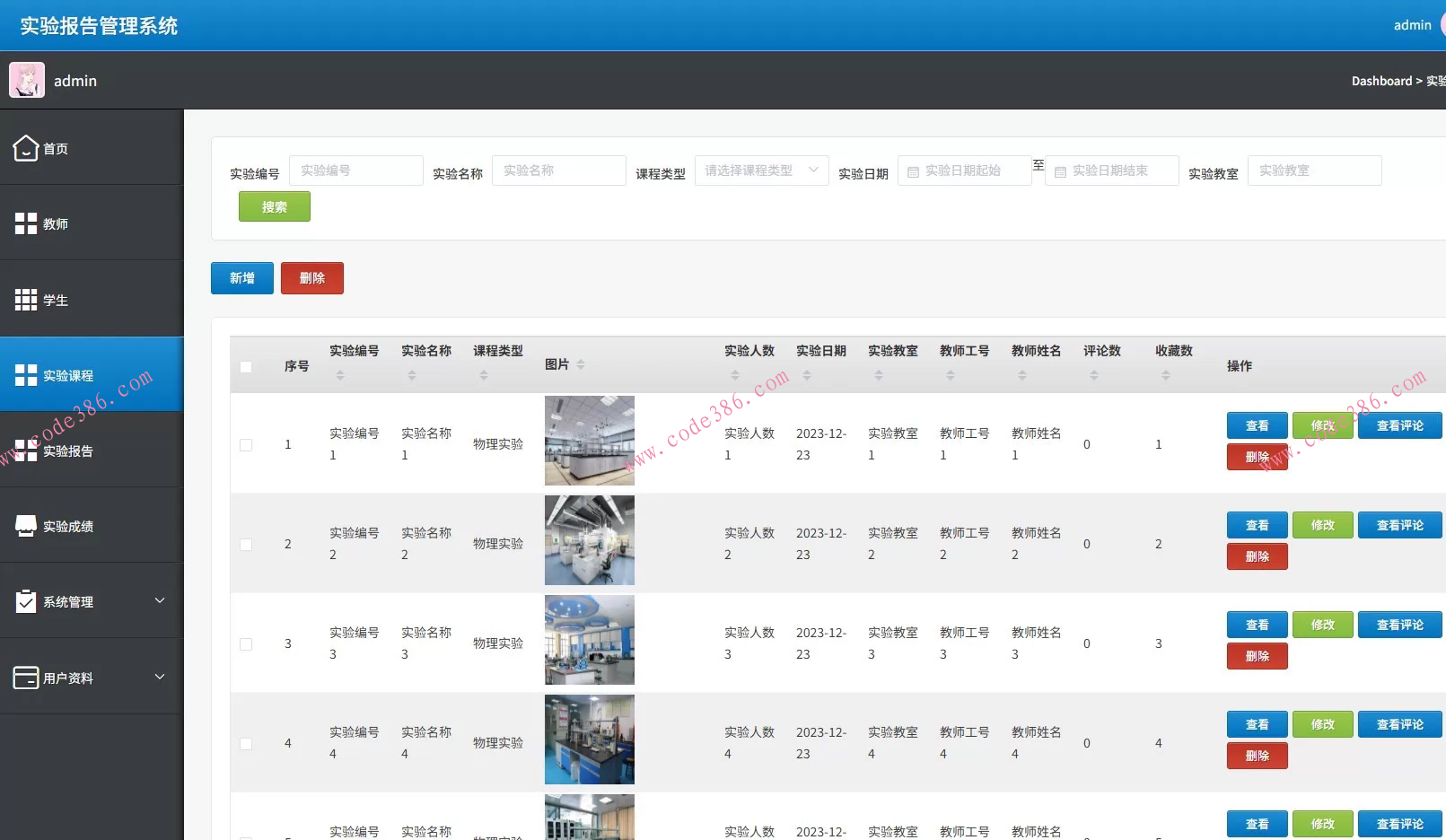The height and width of the screenshot is (840, 1446).
Task: Sort table by 实验编号 column arrows
Action: point(340,375)
